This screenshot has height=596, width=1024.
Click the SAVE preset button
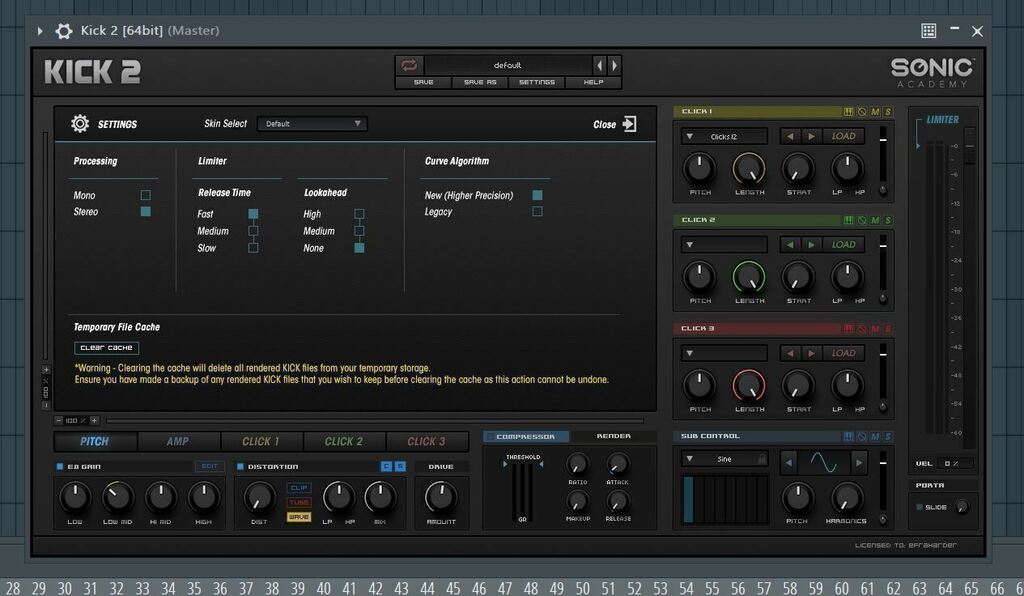coord(423,82)
